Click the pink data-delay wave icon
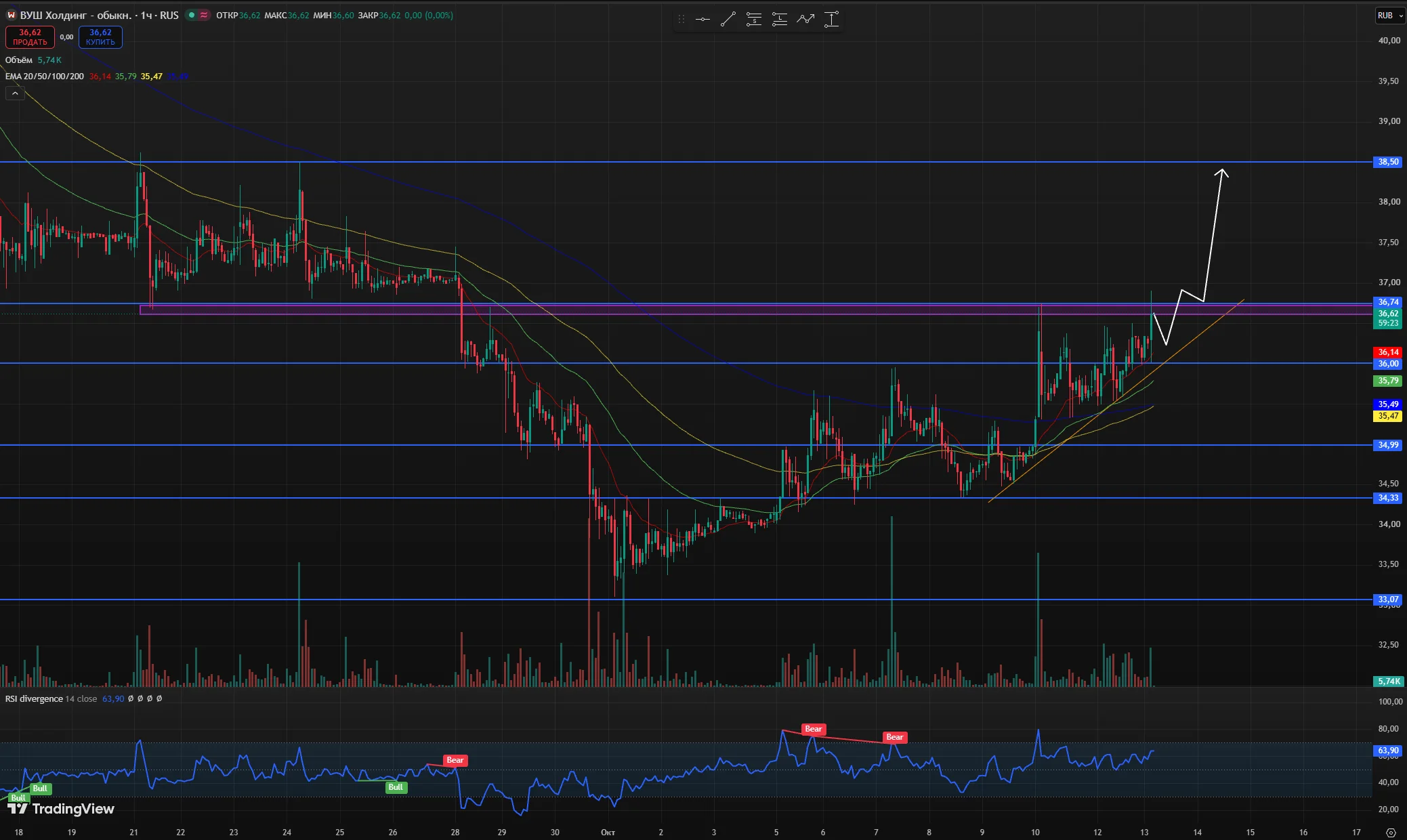Viewport: 1407px width, 840px height. 203,15
